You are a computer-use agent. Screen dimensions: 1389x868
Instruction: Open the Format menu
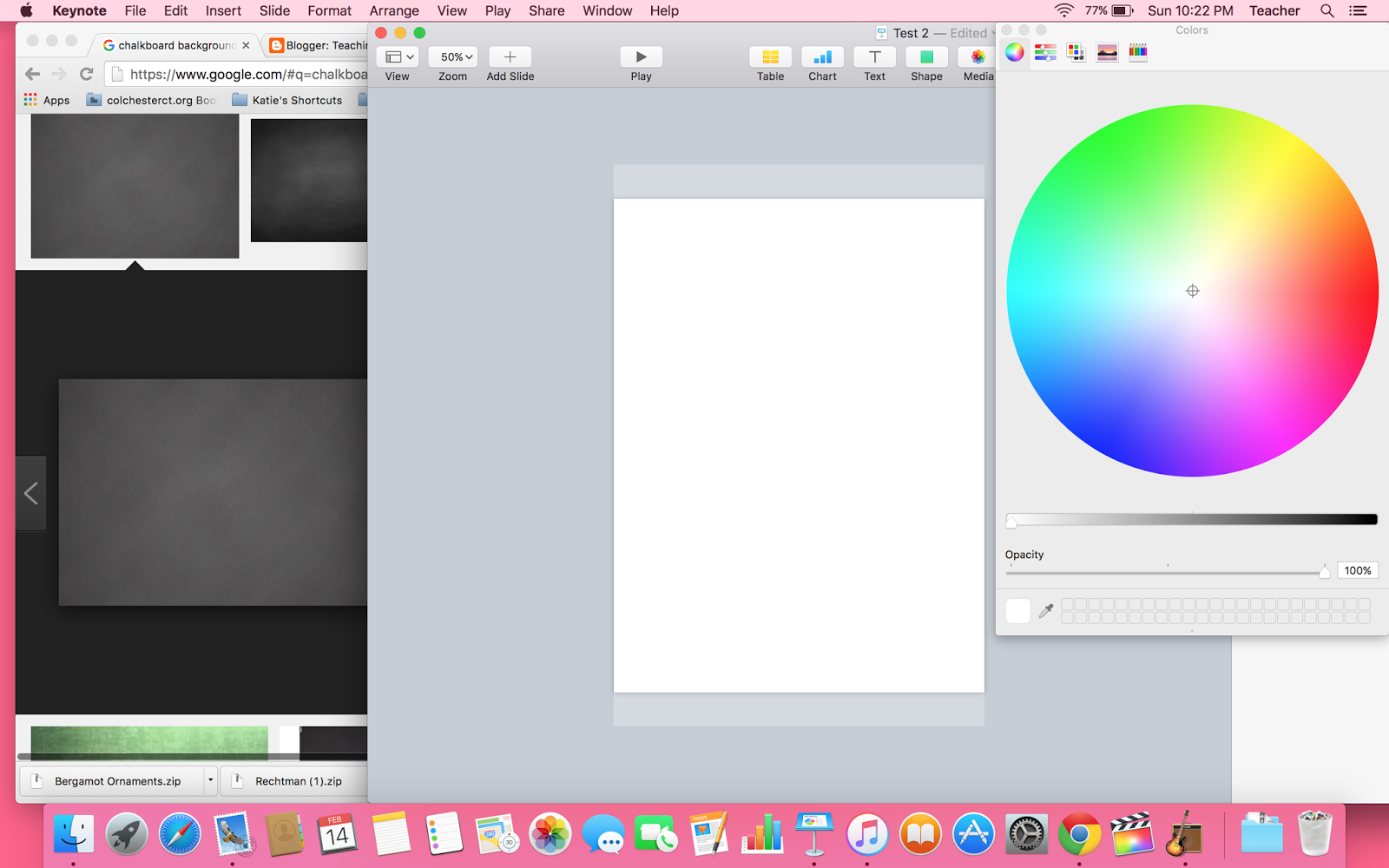[329, 10]
